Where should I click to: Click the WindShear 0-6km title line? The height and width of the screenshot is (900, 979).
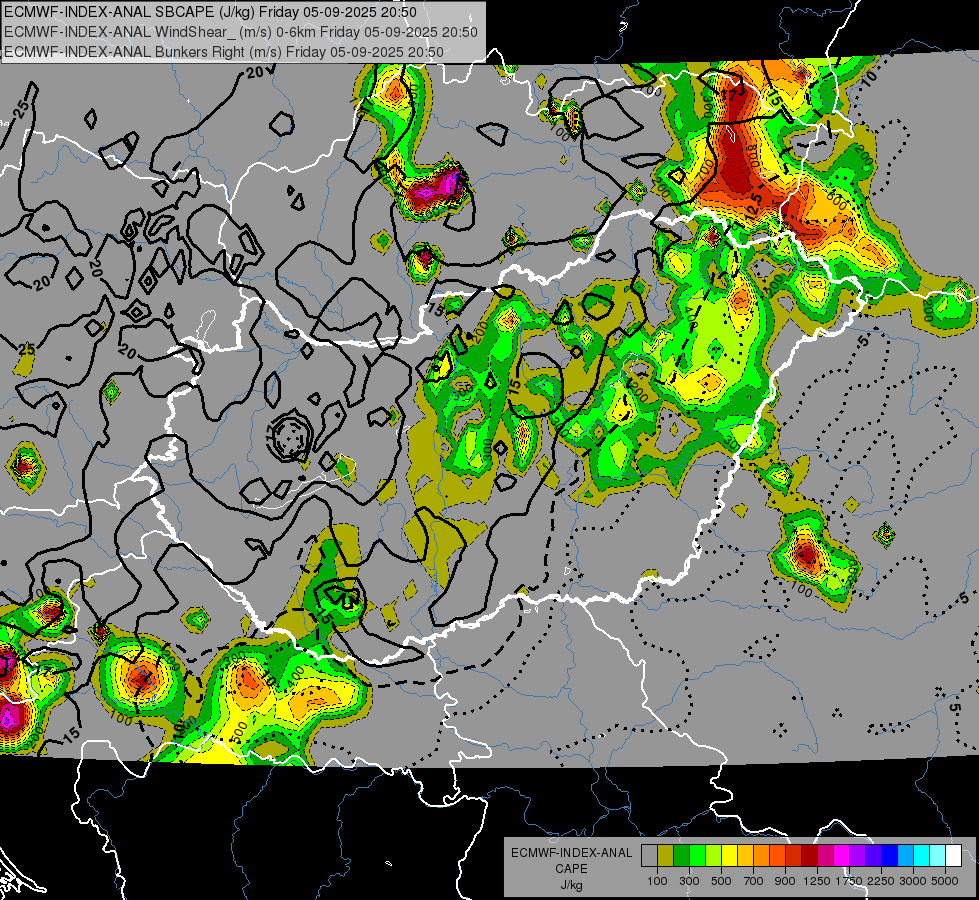(241, 32)
